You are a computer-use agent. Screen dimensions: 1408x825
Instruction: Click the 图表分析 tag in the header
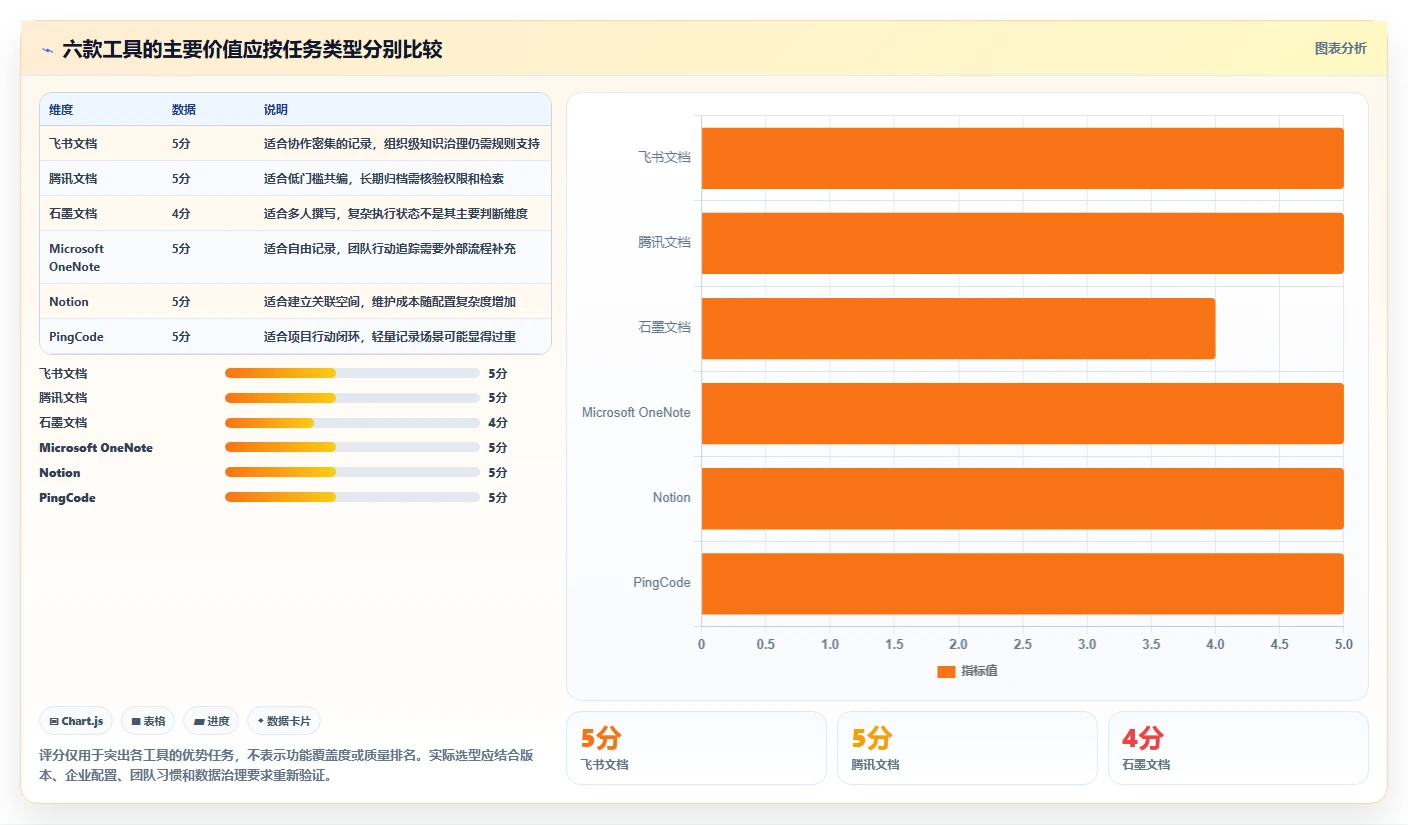point(1340,49)
